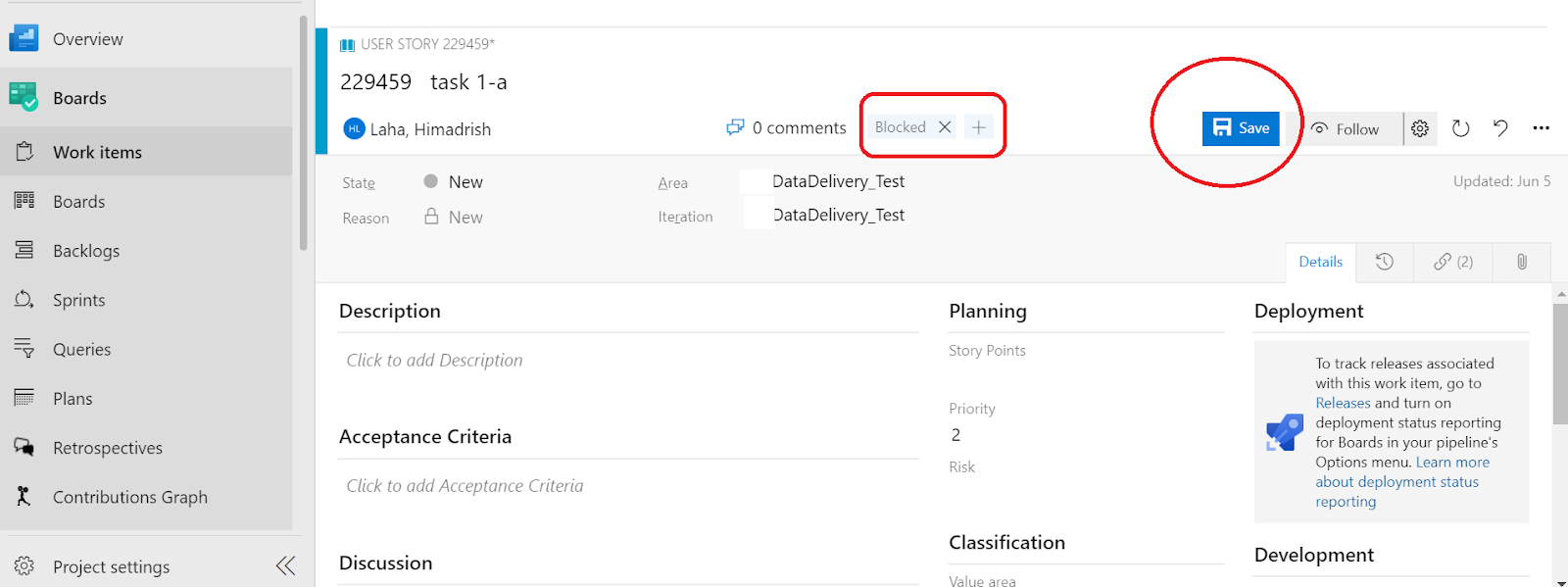
Task: Click the Blocked tag label
Action: (900, 127)
